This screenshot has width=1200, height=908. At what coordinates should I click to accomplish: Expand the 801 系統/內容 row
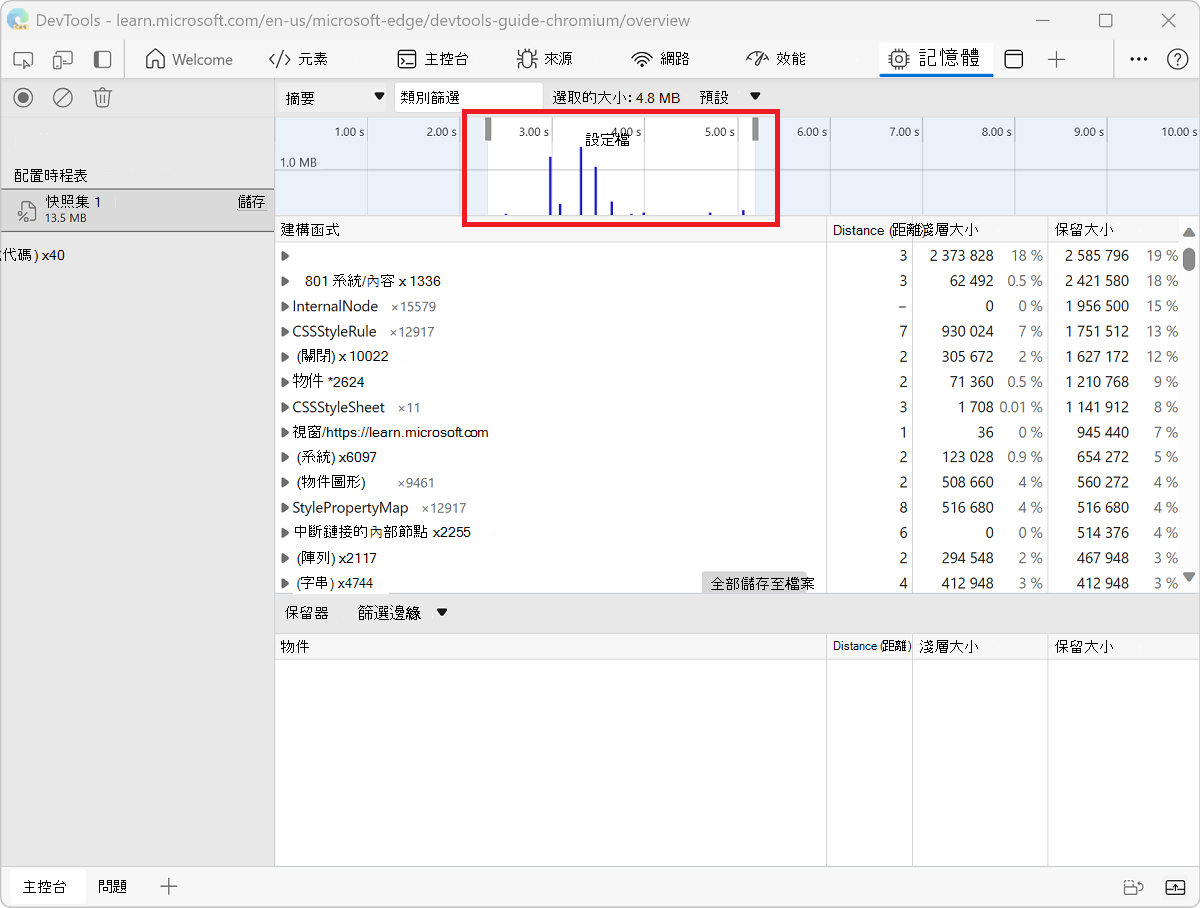pos(285,281)
